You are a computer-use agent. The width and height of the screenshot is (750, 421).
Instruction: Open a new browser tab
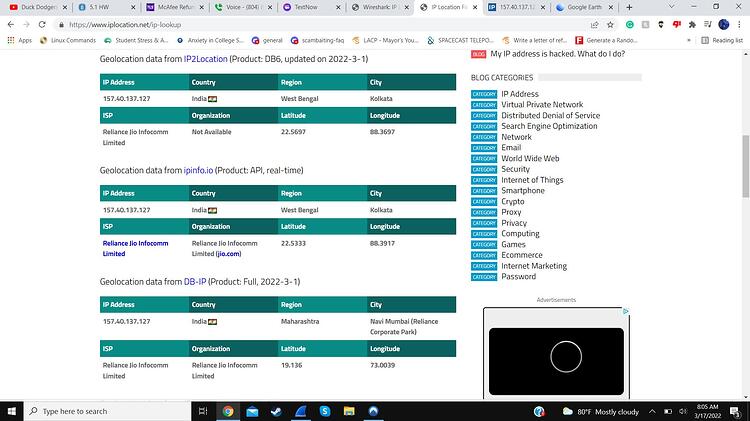click(629, 7)
